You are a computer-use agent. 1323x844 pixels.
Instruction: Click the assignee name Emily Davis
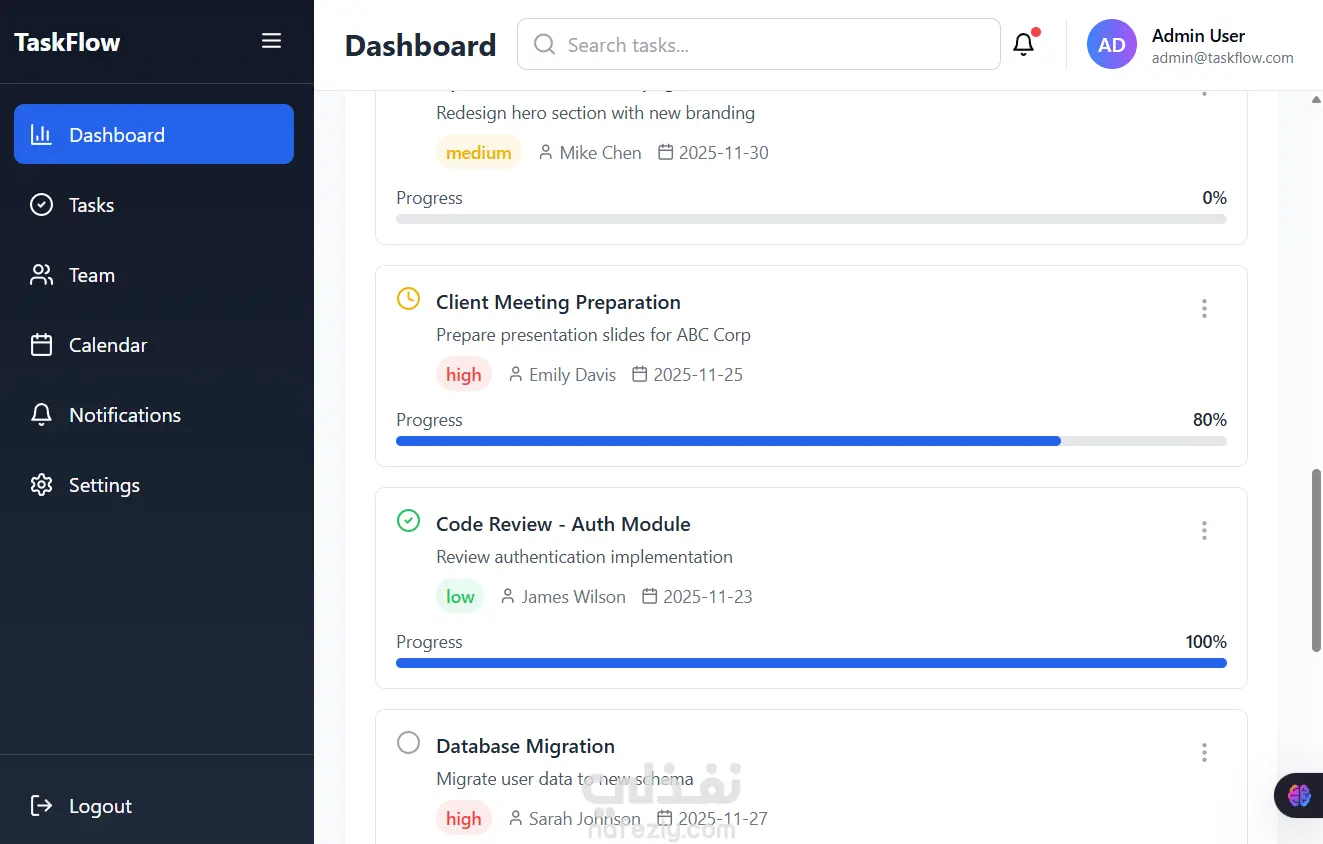click(572, 375)
